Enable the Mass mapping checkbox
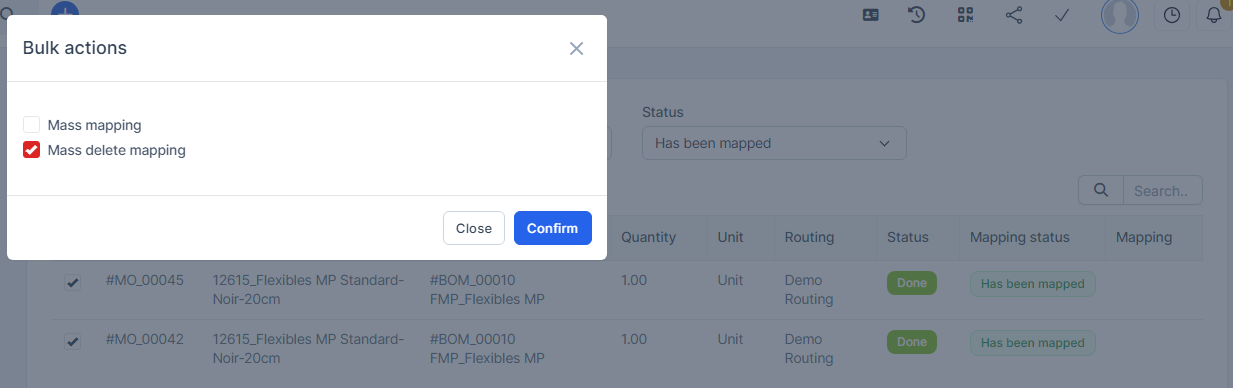Viewport: 1233px width, 388px height. [32, 125]
